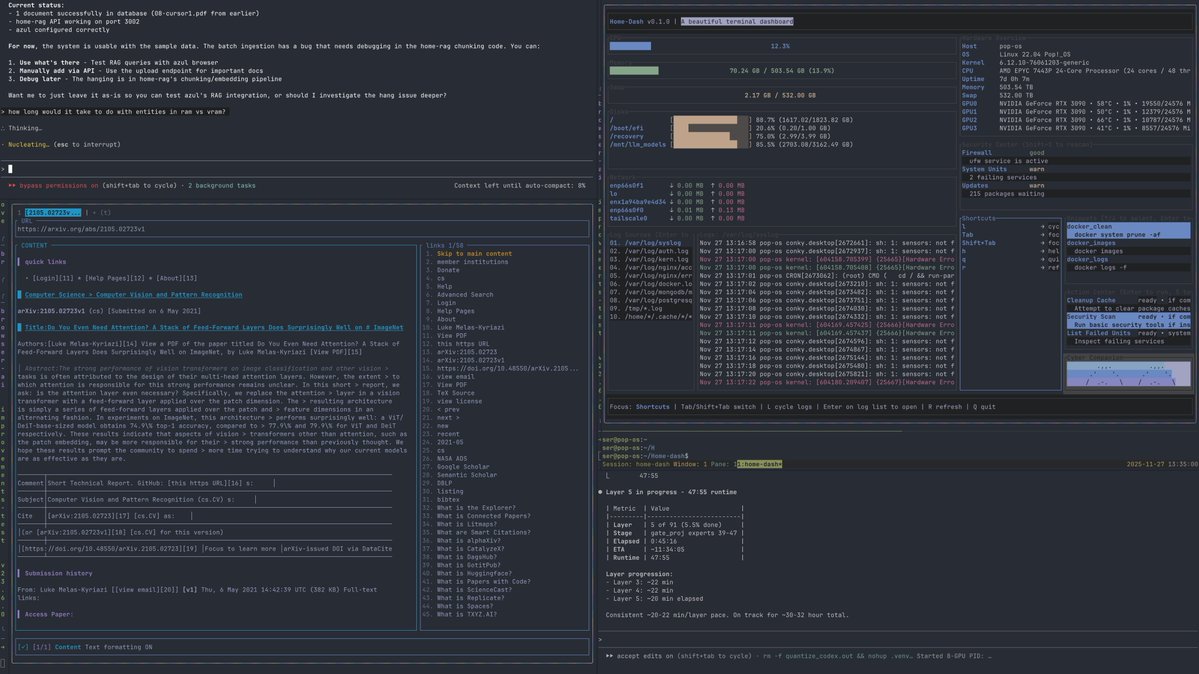The height and width of the screenshot is (674, 1199).
Task: Click 'Q quit' in Home-Dash footer
Action: (984, 407)
